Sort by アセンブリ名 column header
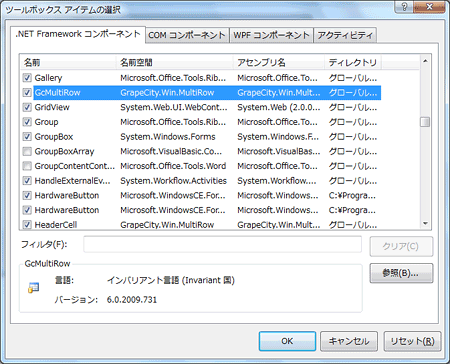This screenshot has width=450, height=364. click(279, 62)
